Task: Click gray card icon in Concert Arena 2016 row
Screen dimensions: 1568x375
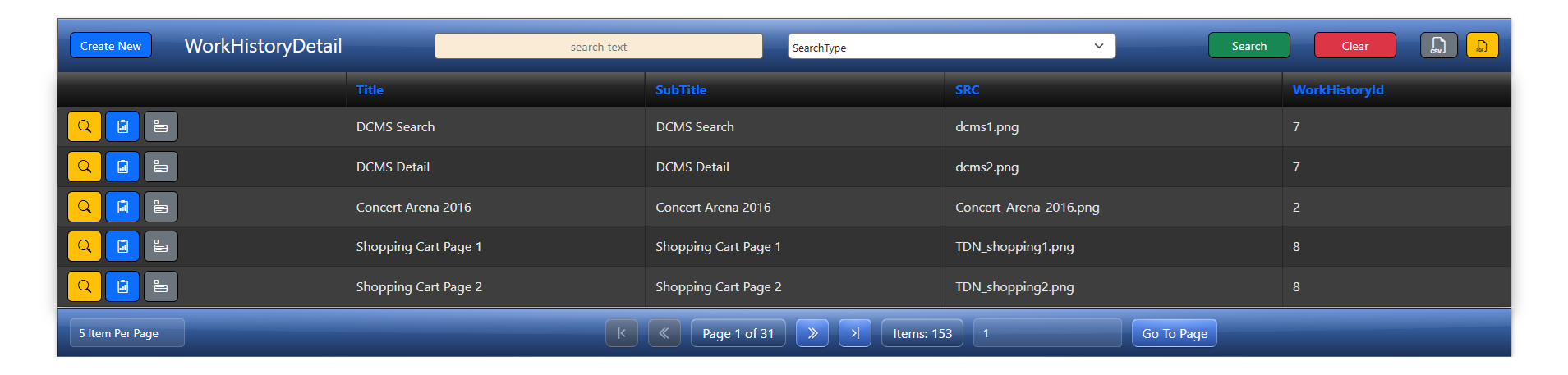Action: 161,207
